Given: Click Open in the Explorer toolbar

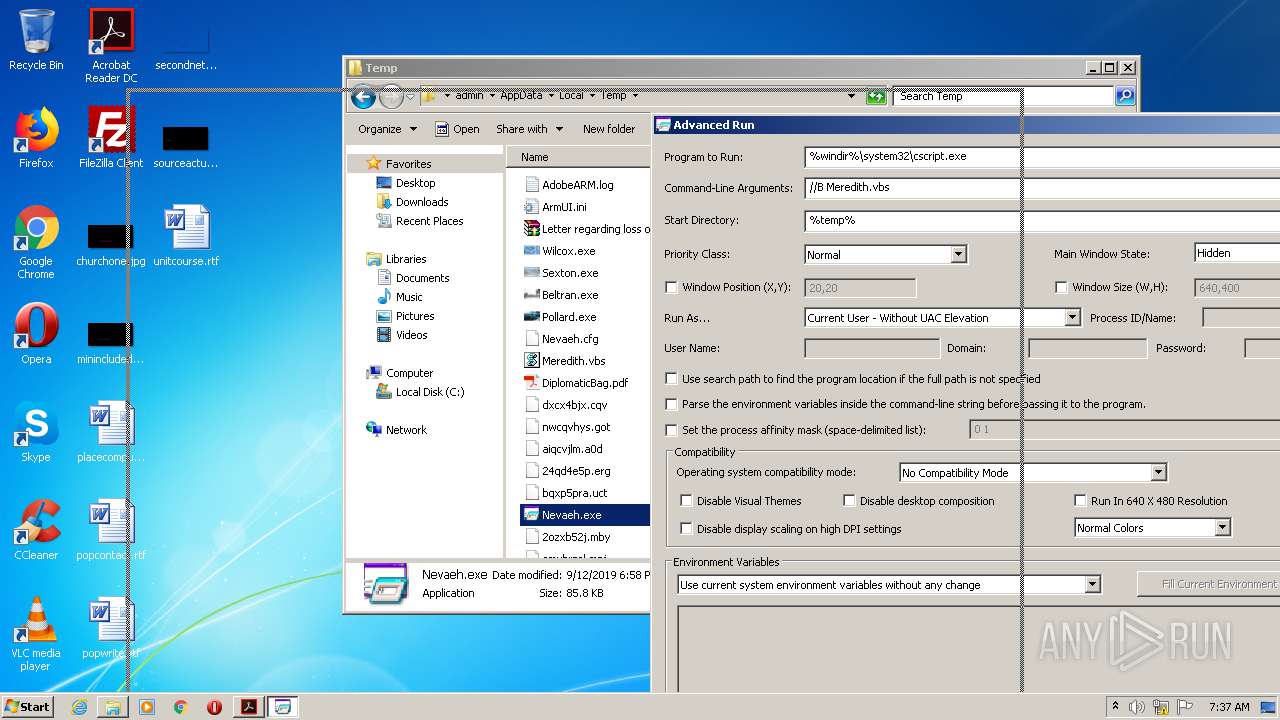Looking at the screenshot, I should pyautogui.click(x=457, y=129).
